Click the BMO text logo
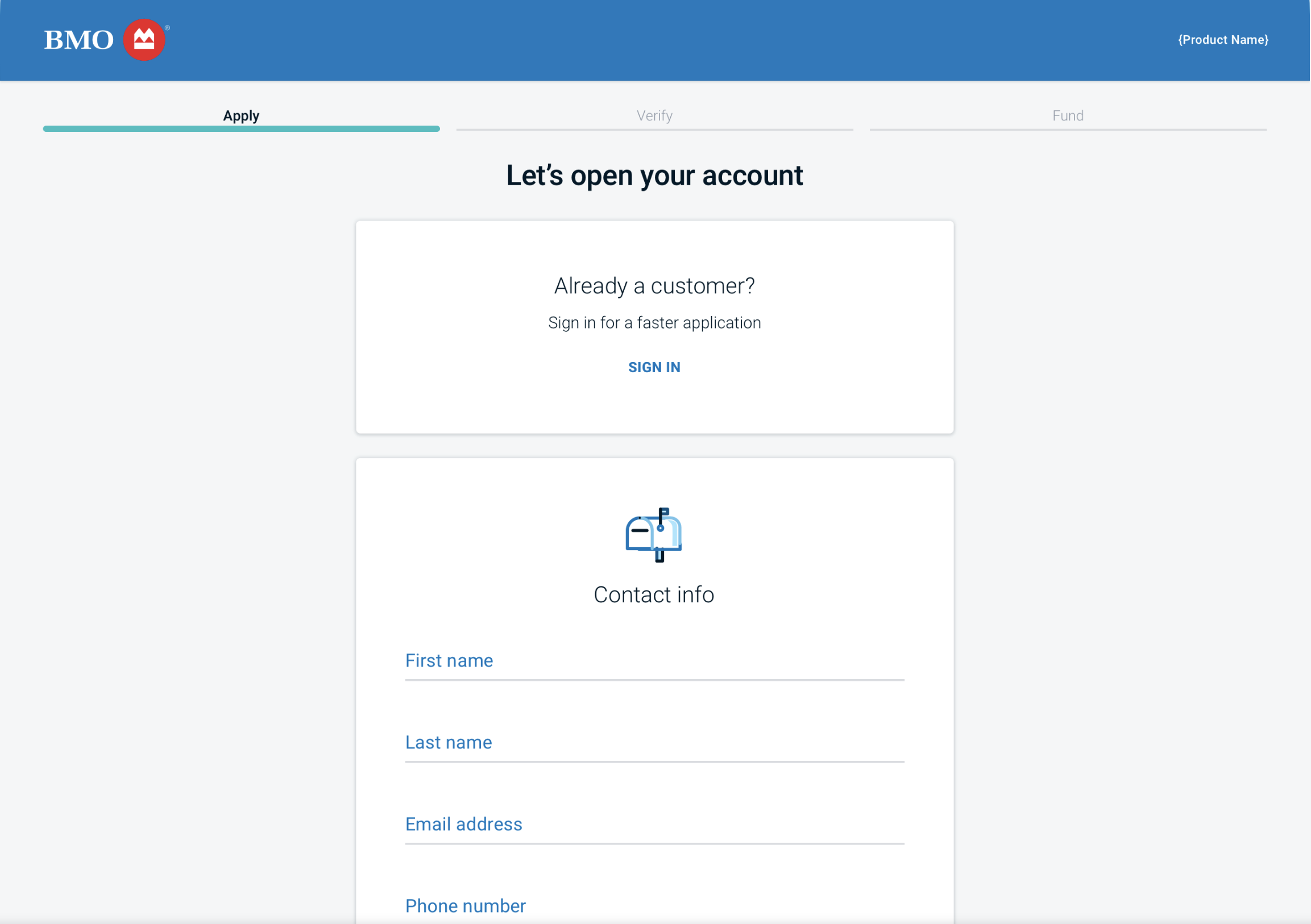The height and width of the screenshot is (924, 1311). (78, 39)
